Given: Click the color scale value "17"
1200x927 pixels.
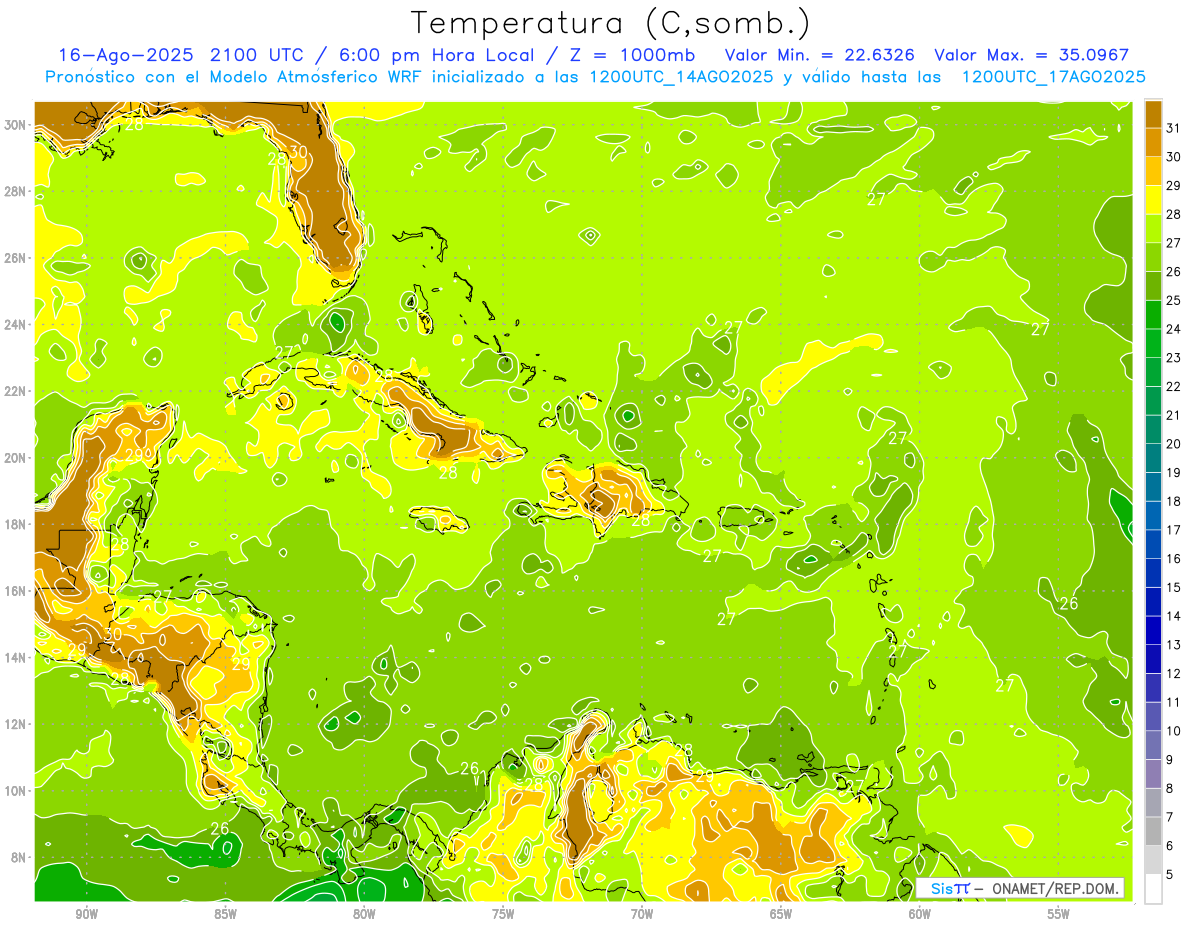Looking at the screenshot, I should (1174, 530).
